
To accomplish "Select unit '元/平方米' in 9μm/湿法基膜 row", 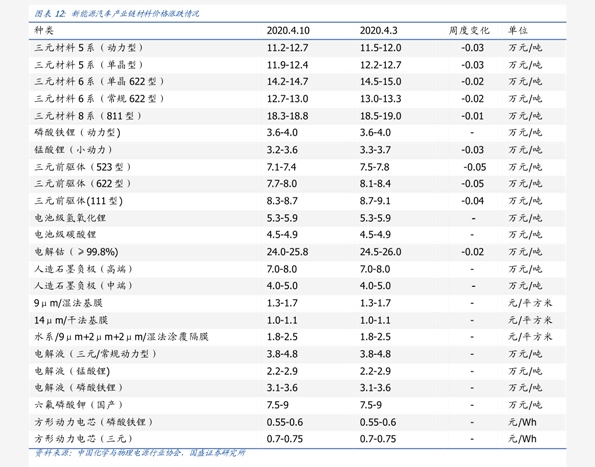I will tap(530, 303).
